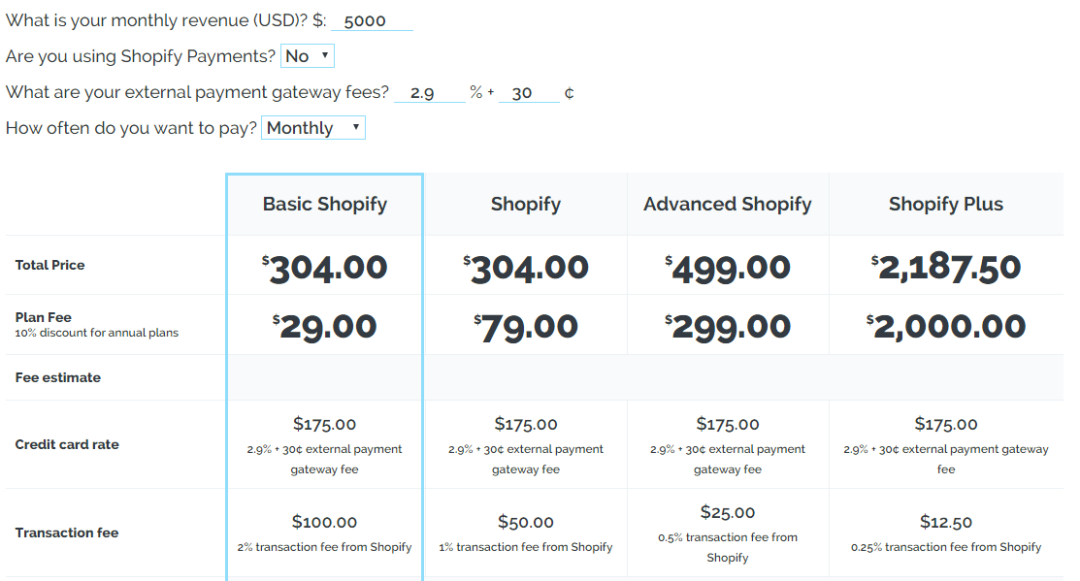Click the $12.50 Shopify Plus transaction fee
The width and height of the screenshot is (1080, 581).
click(946, 522)
